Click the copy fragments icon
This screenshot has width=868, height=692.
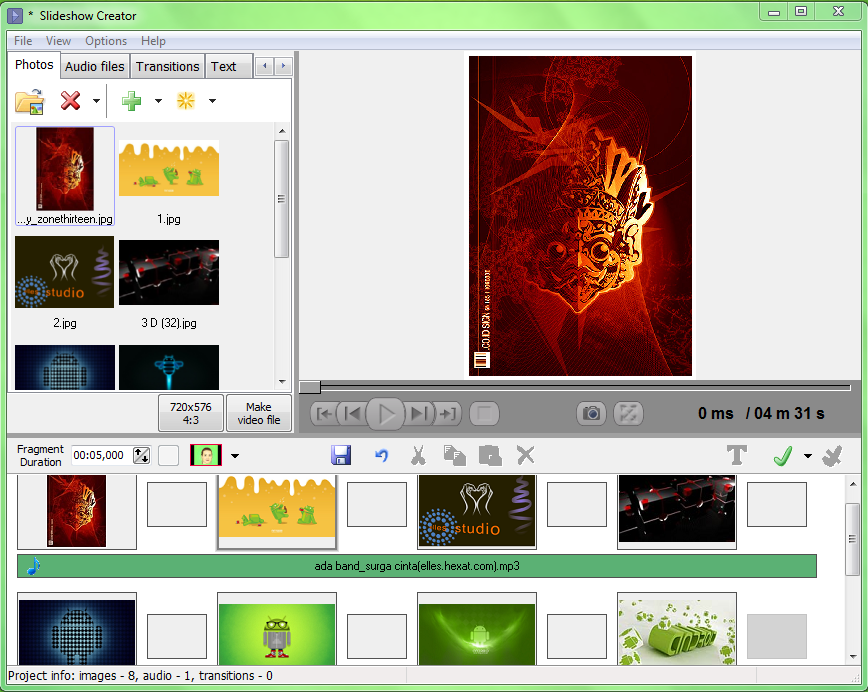(454, 456)
